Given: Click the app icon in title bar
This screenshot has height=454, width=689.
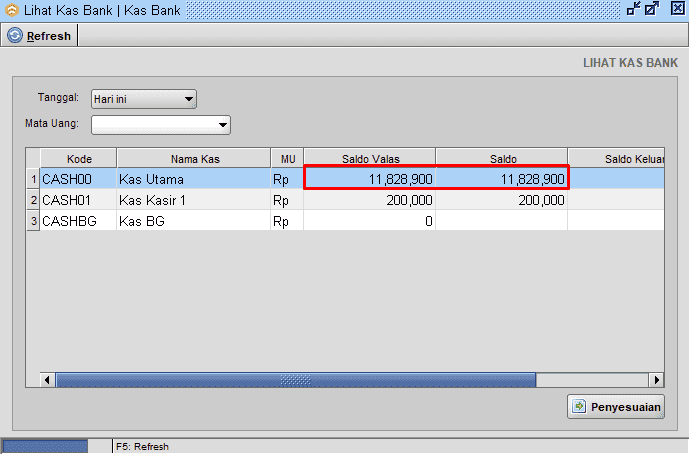Looking at the screenshot, I should (x=12, y=8).
